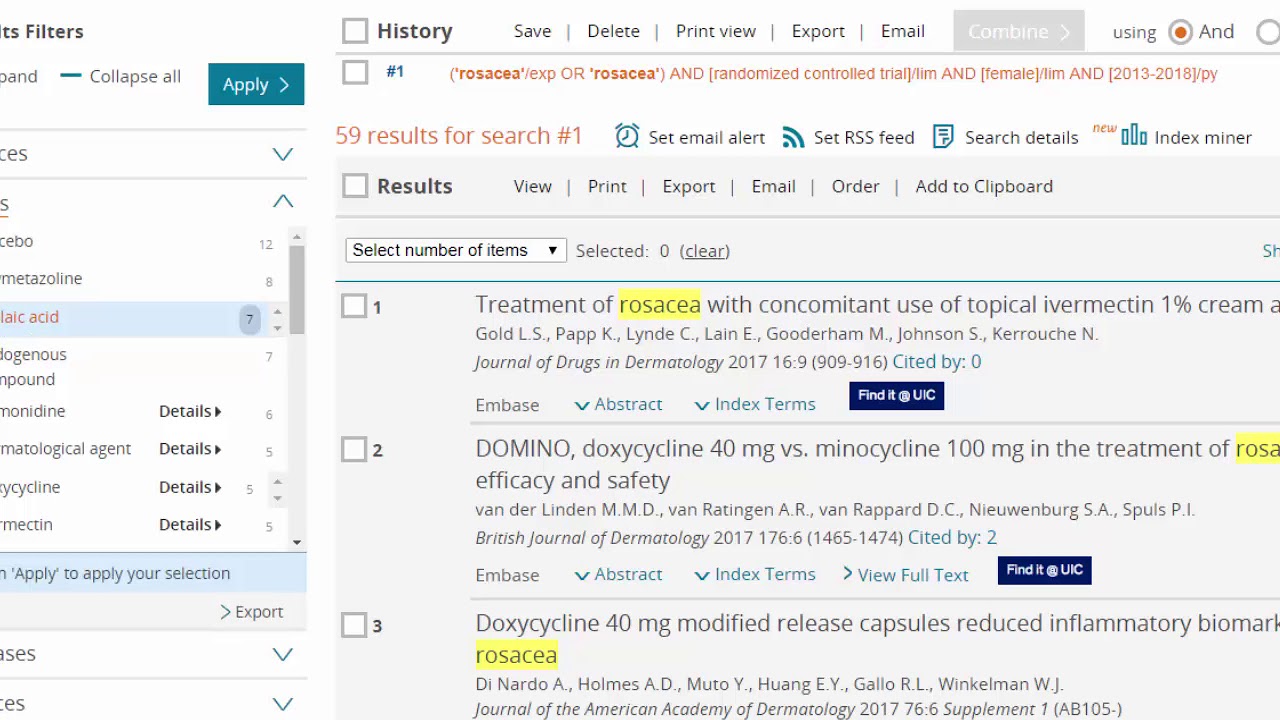Screen dimensions: 1280x720
Task: Click the search query text in history
Action: (x=833, y=73)
